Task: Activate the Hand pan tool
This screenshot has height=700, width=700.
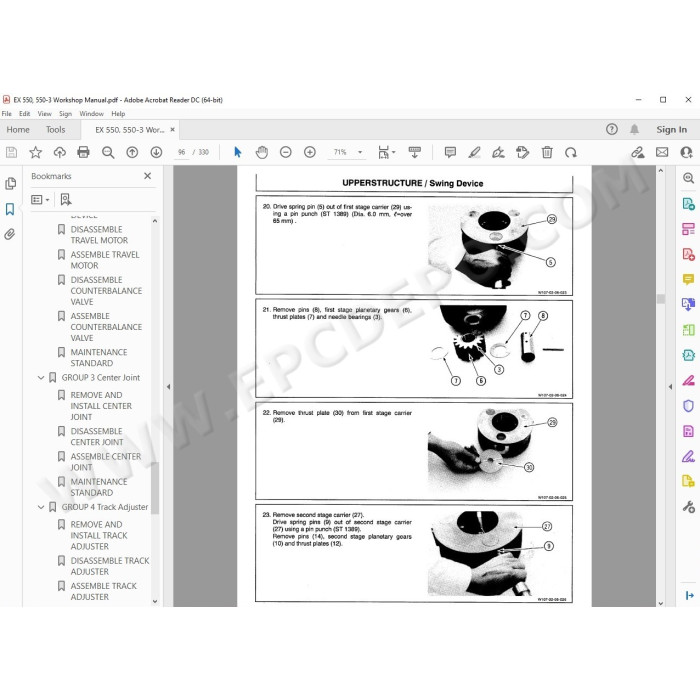Action: pos(262,152)
